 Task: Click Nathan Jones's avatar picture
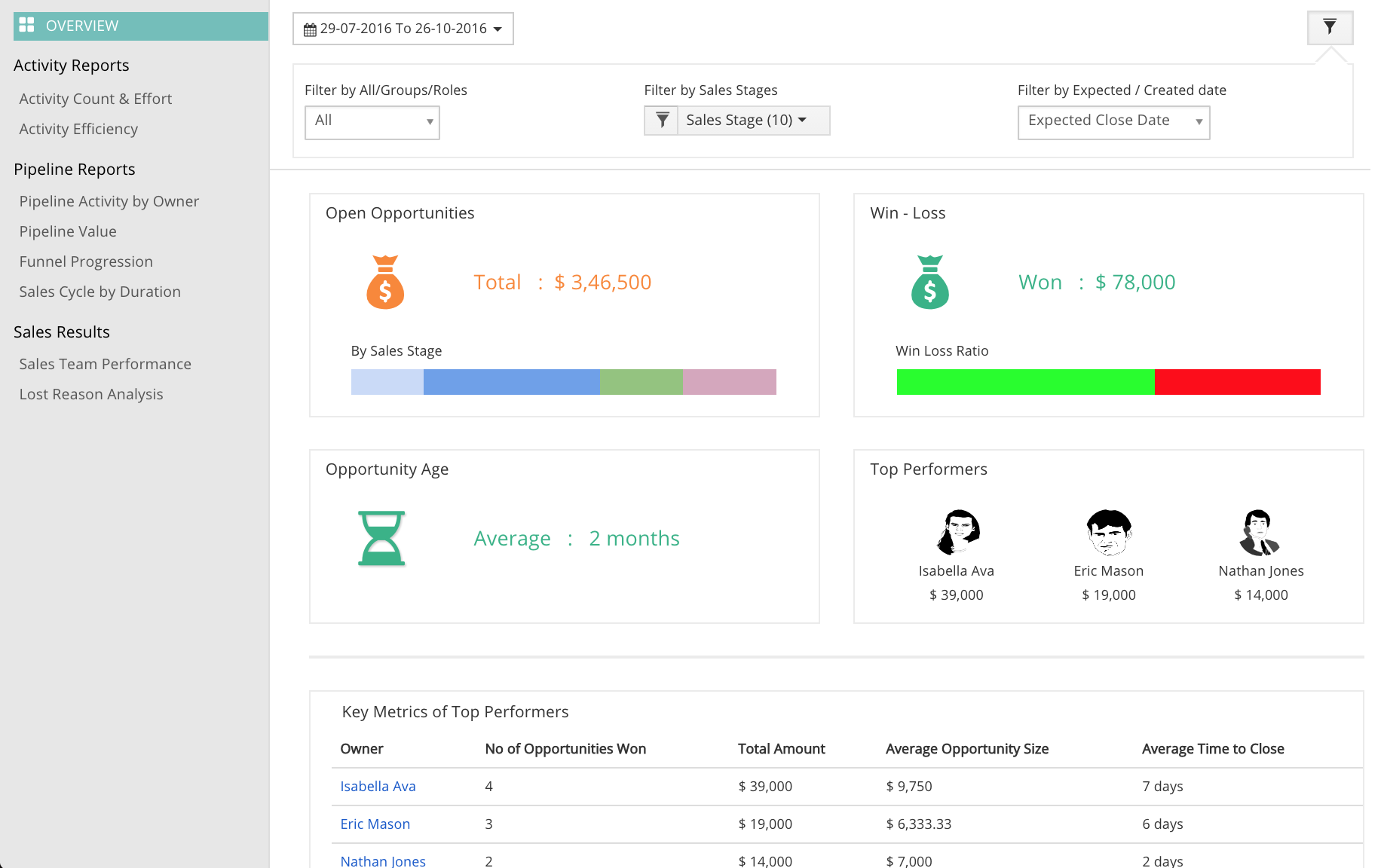coord(1260,532)
